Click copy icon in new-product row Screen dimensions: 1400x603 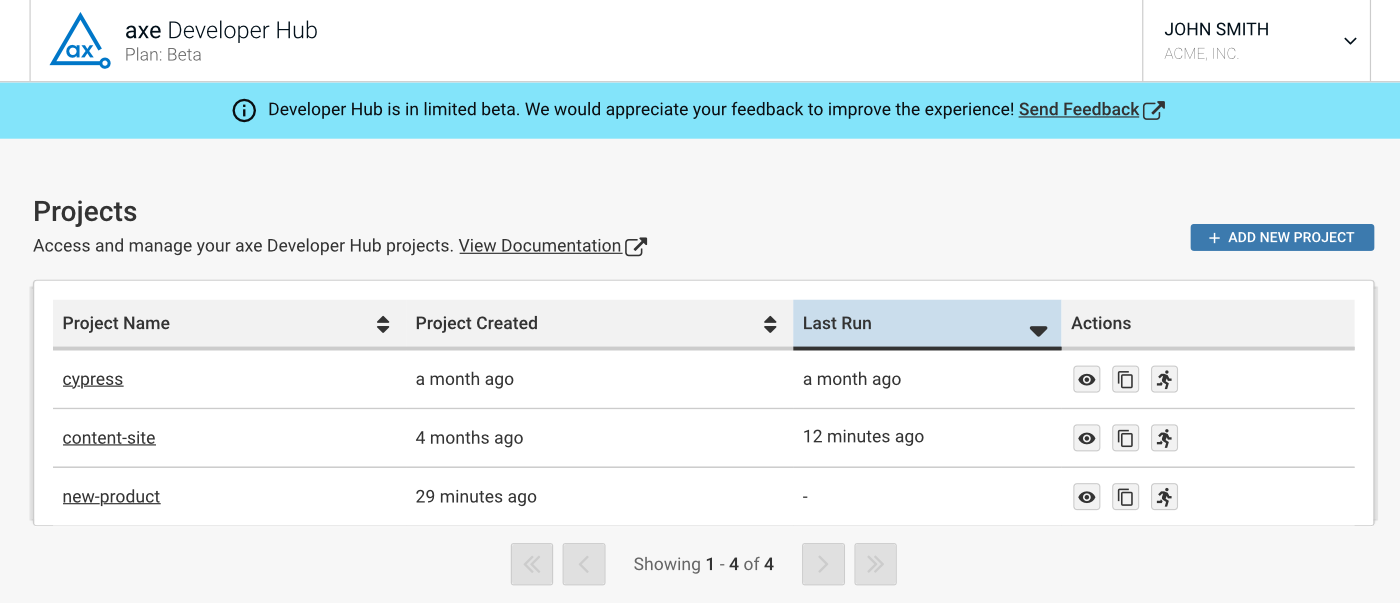click(x=1126, y=497)
